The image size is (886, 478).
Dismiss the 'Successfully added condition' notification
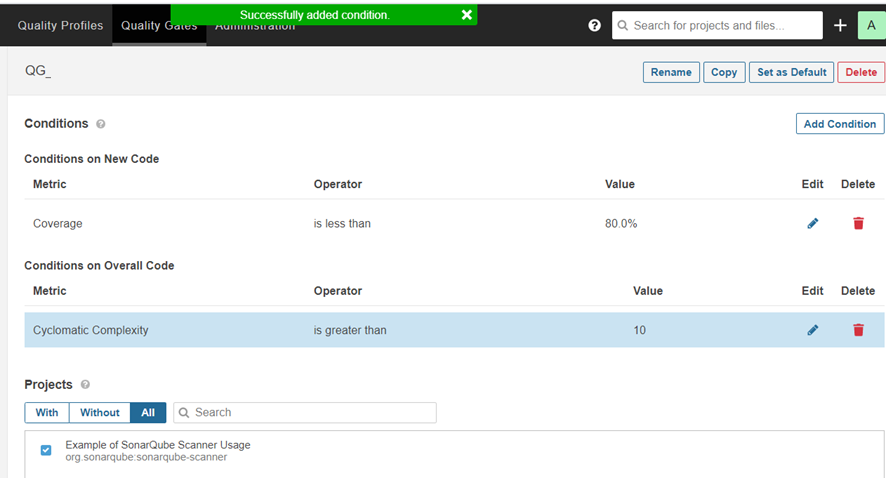click(466, 15)
